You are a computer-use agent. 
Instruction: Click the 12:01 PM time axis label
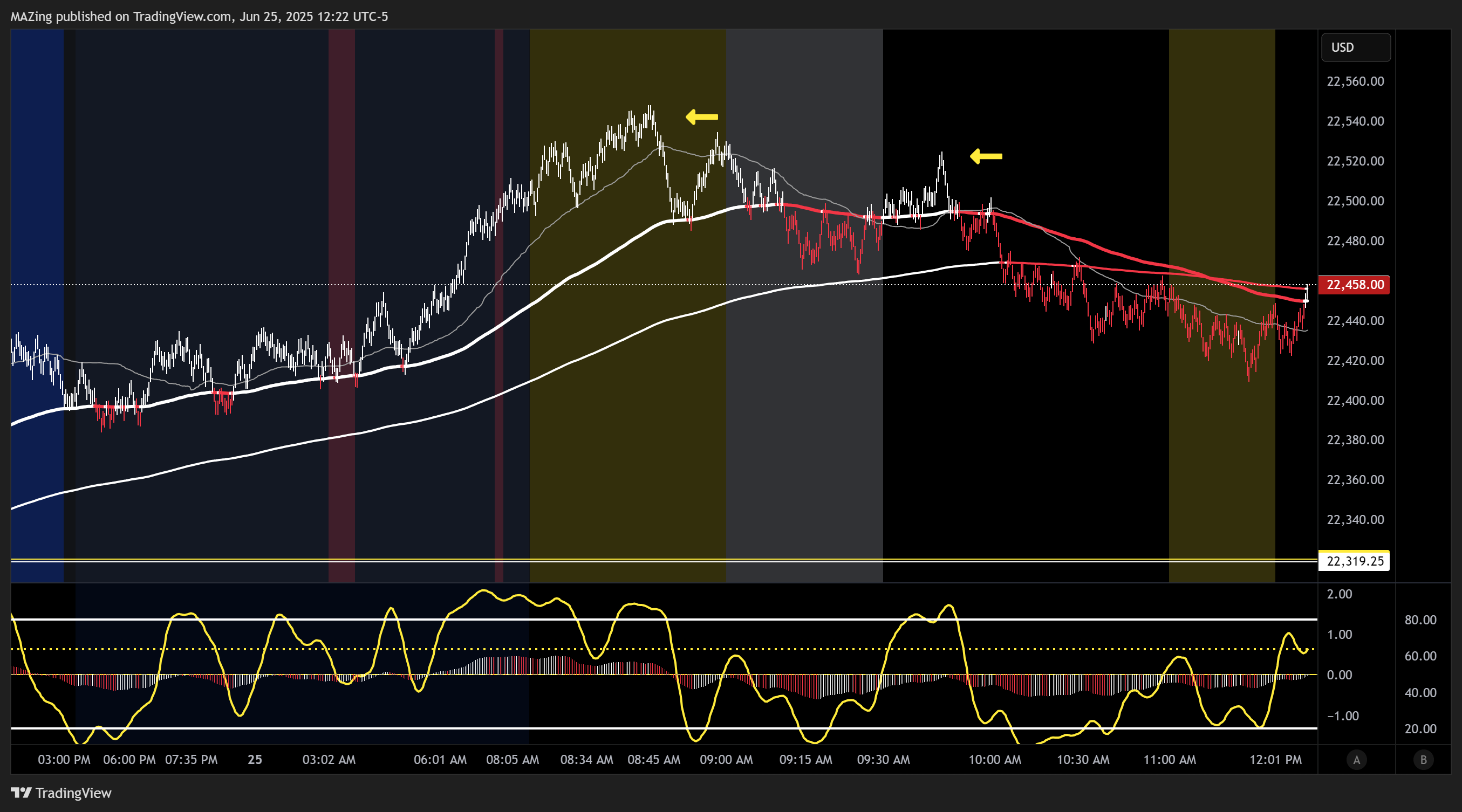[1276, 760]
